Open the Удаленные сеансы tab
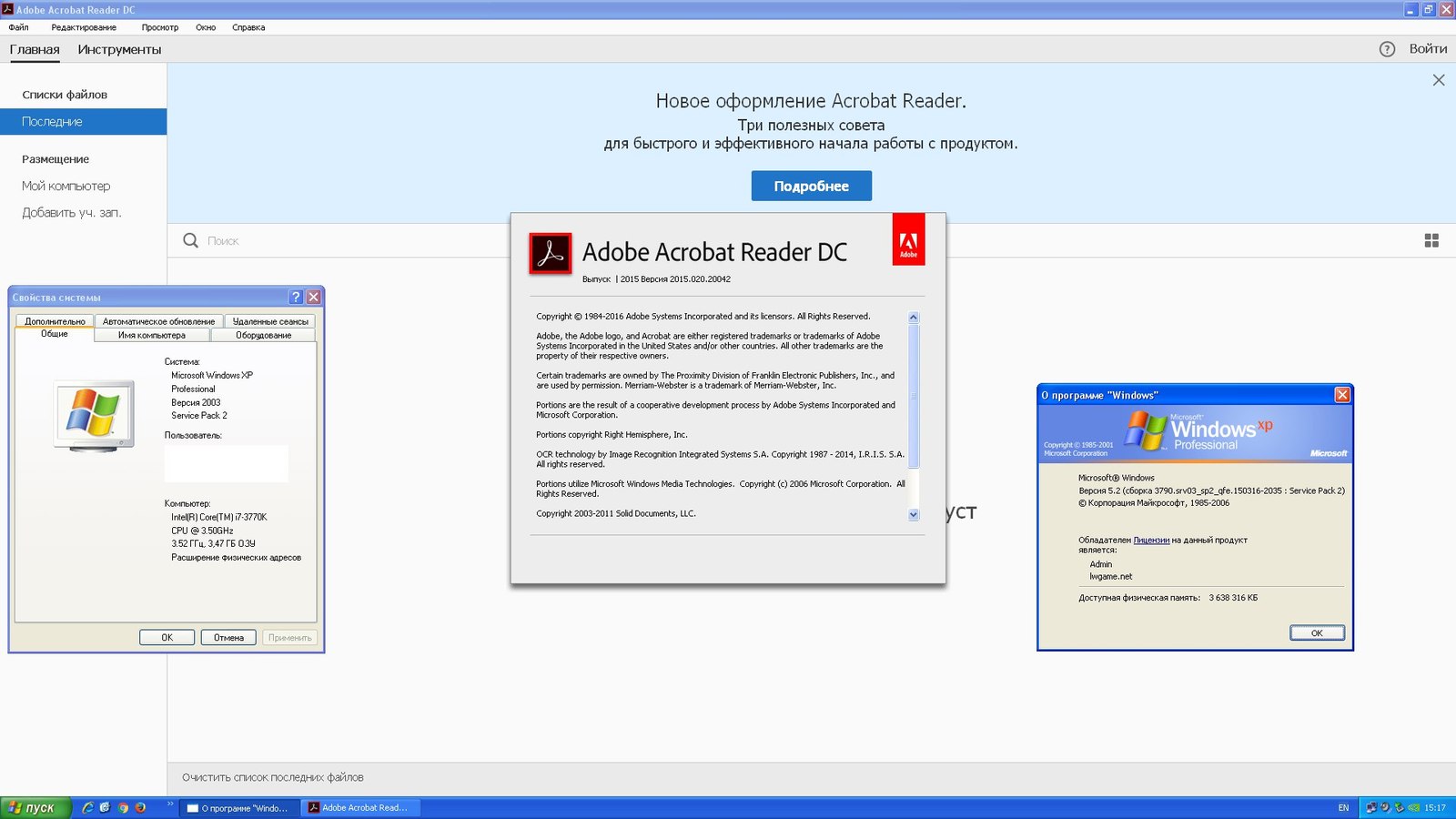The width and height of the screenshot is (1456, 819). tap(270, 321)
